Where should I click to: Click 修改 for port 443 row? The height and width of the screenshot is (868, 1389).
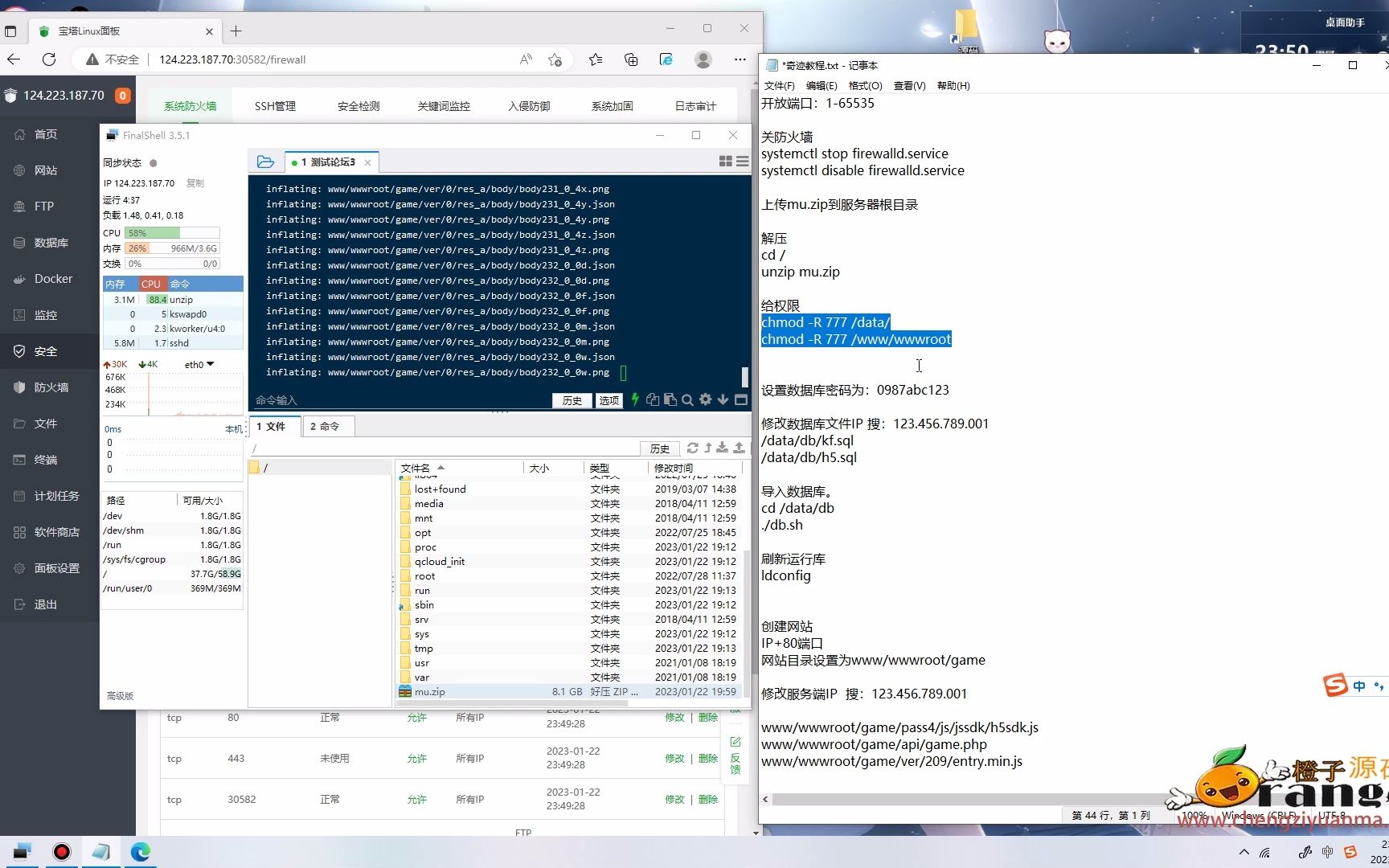(x=674, y=758)
